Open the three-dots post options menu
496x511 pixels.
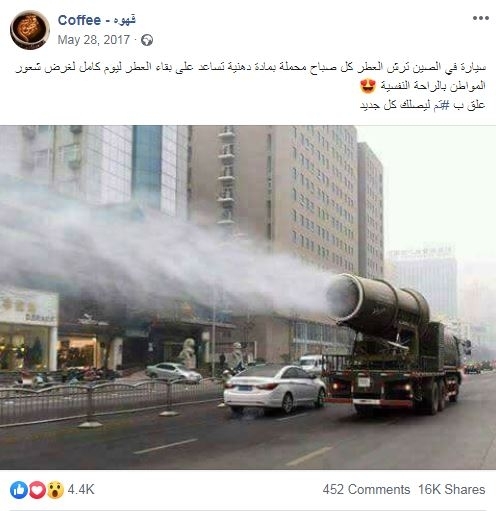480,18
